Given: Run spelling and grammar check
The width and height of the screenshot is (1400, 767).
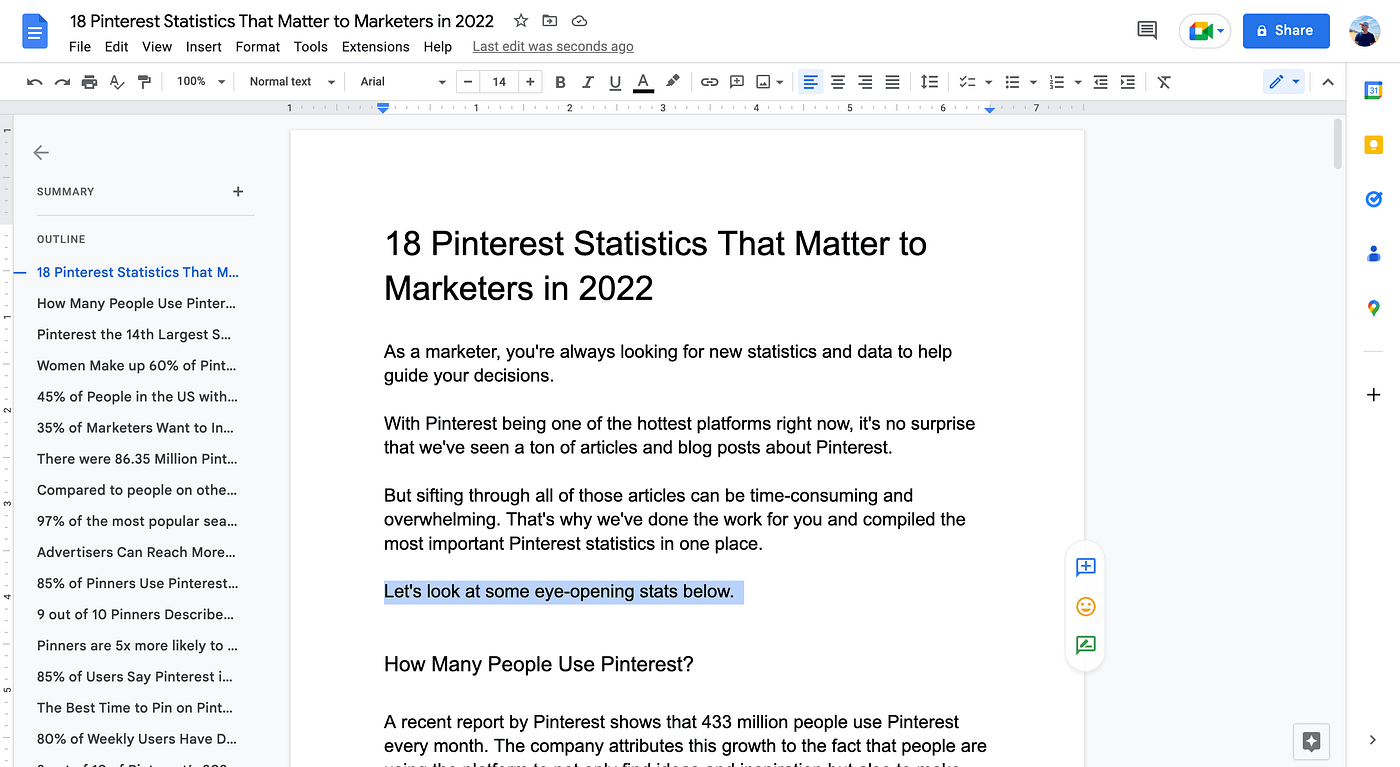Looking at the screenshot, I should 117,82.
